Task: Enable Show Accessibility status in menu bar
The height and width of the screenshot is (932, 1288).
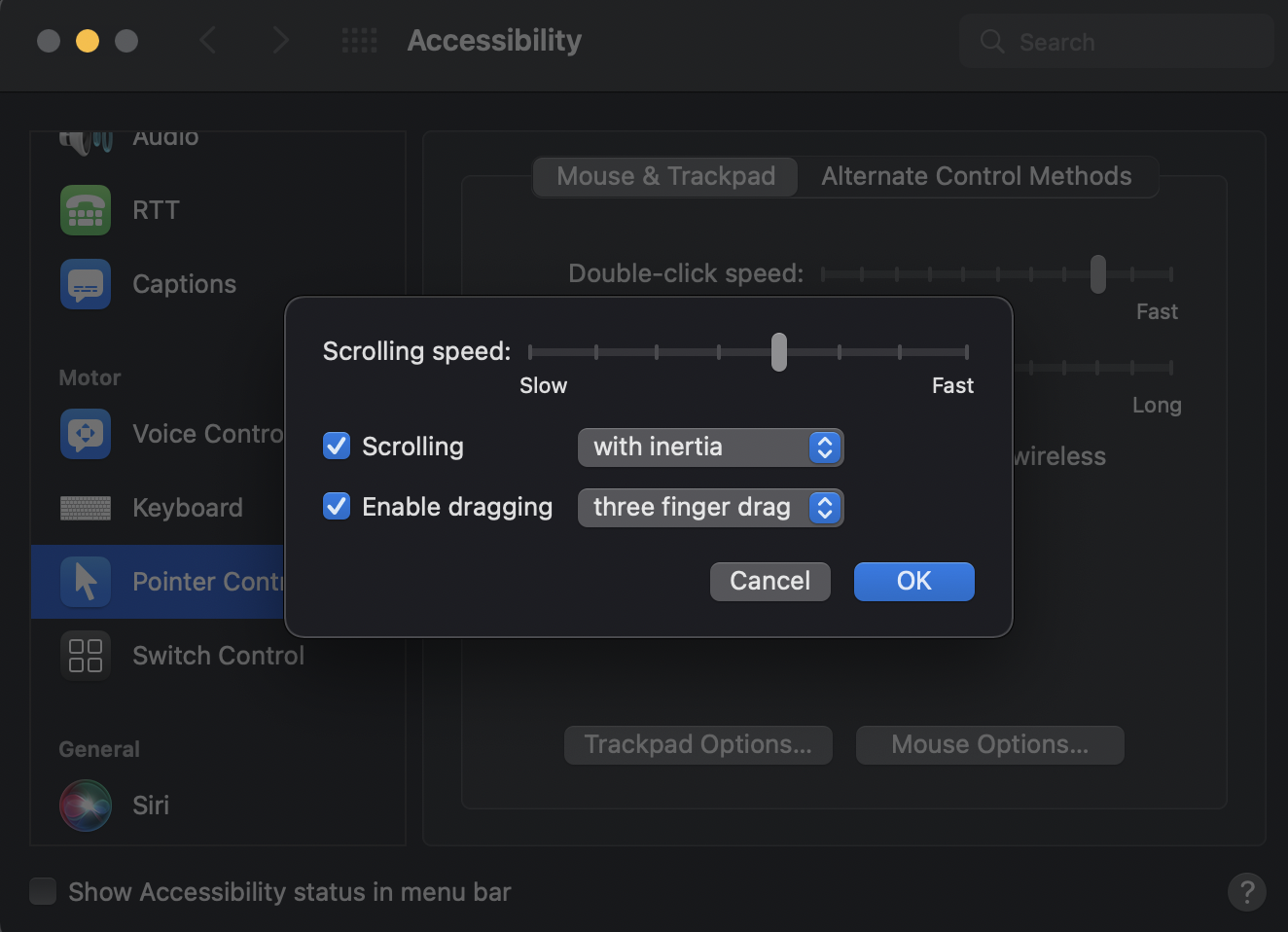Action: tap(43, 891)
